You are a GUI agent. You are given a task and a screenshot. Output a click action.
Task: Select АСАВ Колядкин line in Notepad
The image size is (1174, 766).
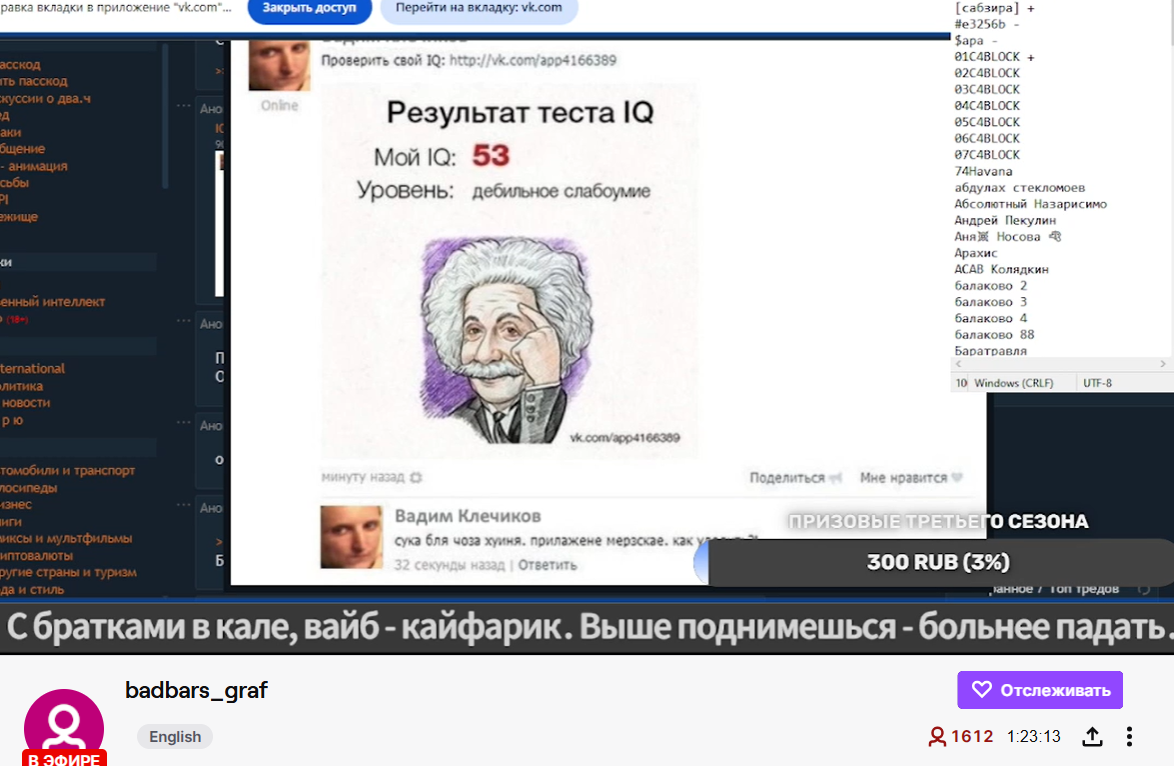coord(1001,270)
